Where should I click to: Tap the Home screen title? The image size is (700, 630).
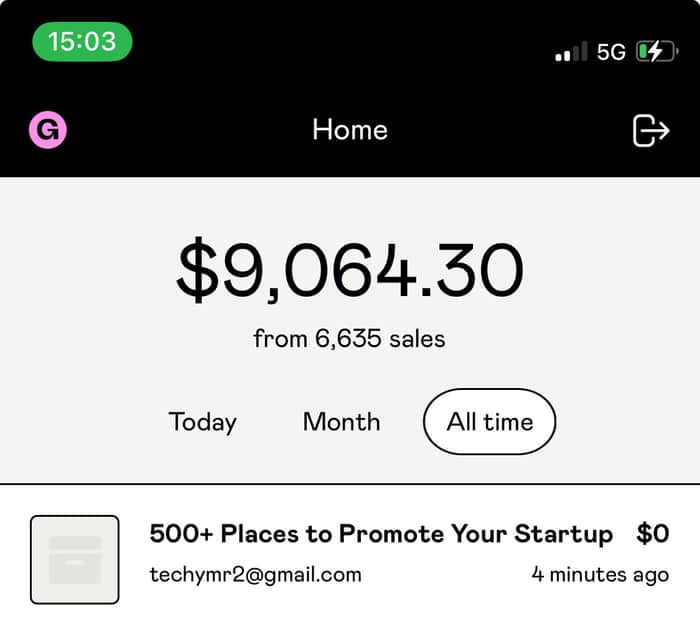pyautogui.click(x=350, y=130)
